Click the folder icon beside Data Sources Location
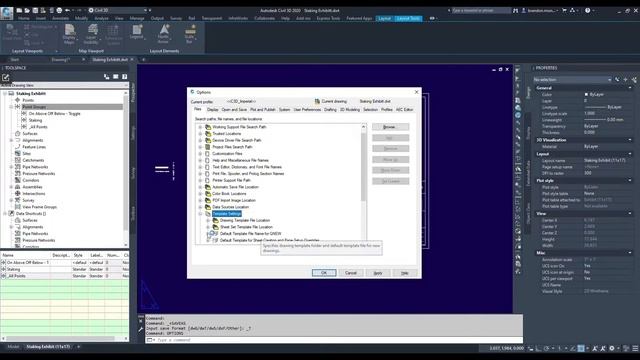 point(208,207)
